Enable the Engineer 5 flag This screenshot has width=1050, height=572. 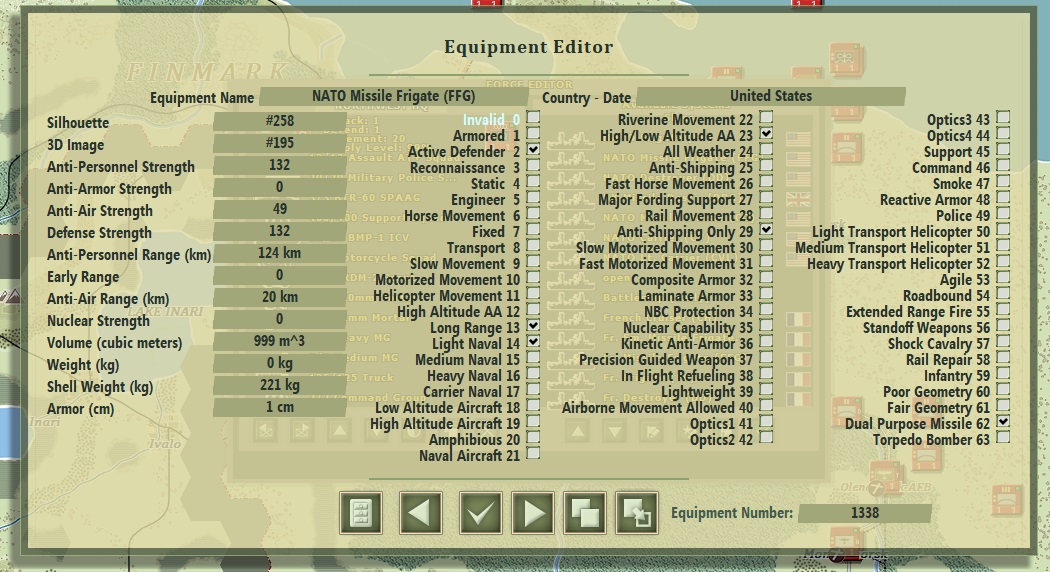coord(533,198)
